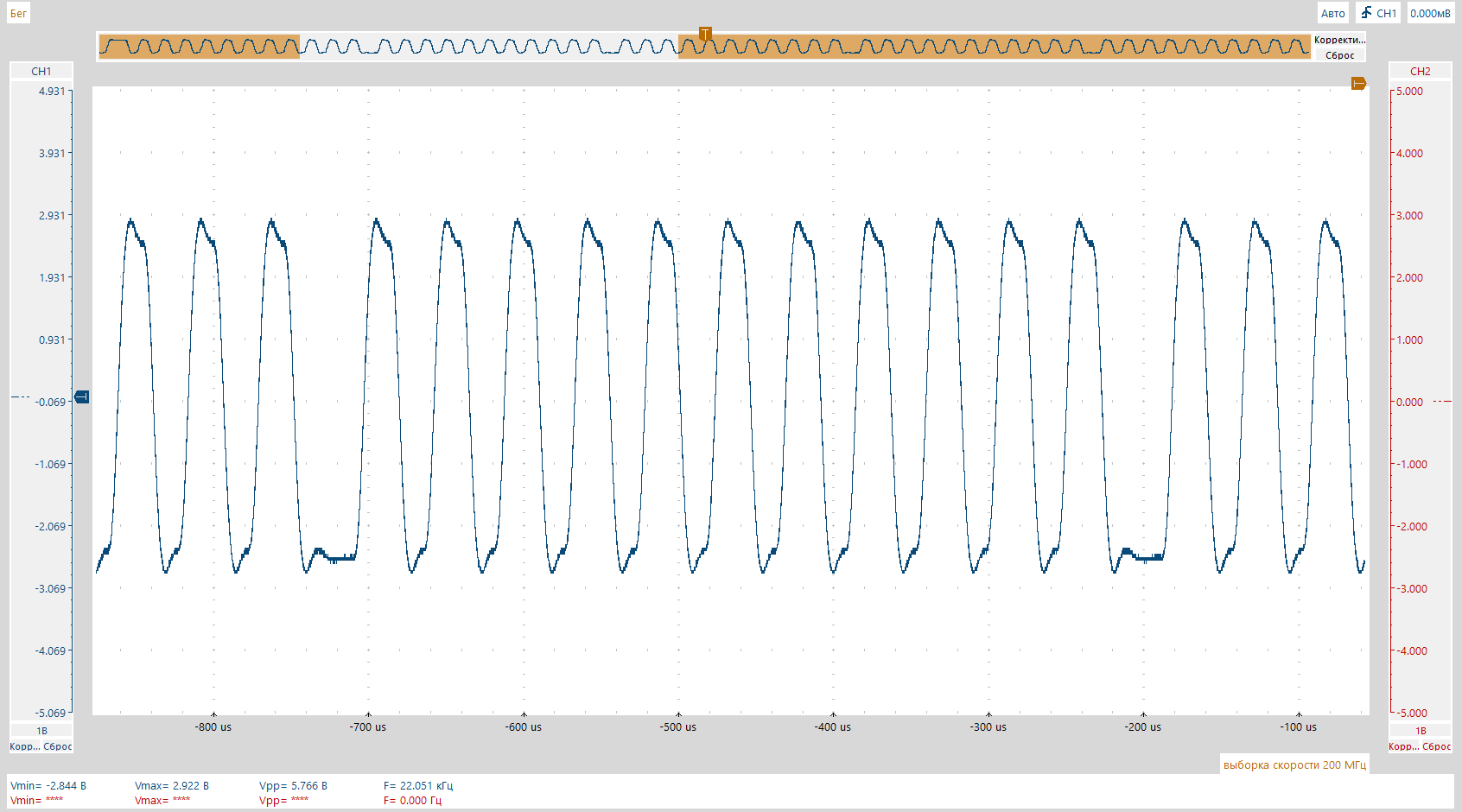Click the -300 us time axis label
The image size is (1462, 812).
click(x=988, y=726)
